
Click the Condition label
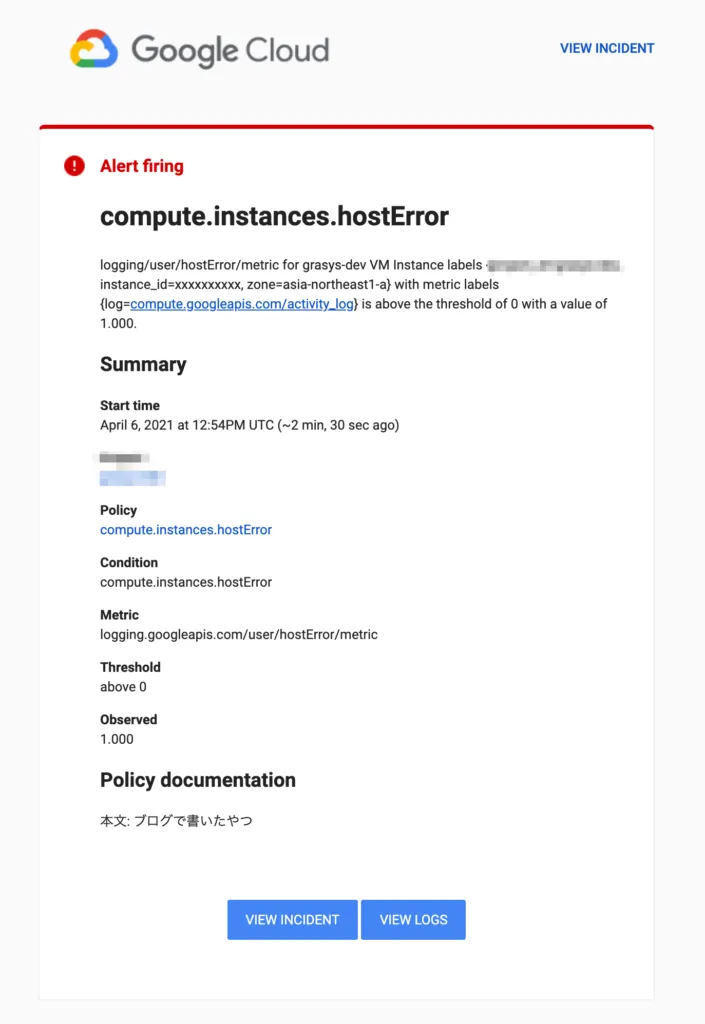129,562
